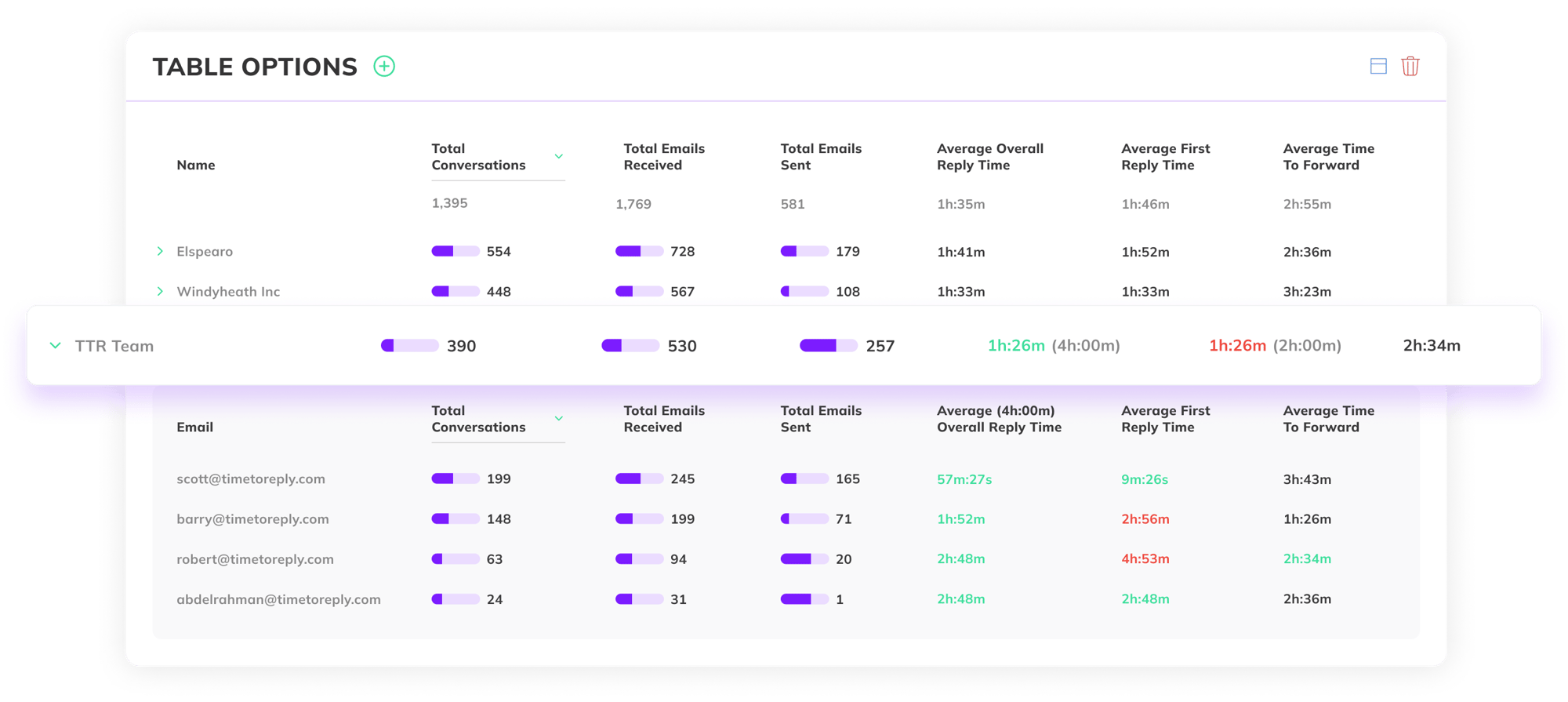Click the Name column header
This screenshot has width=1568, height=702.
pos(196,165)
